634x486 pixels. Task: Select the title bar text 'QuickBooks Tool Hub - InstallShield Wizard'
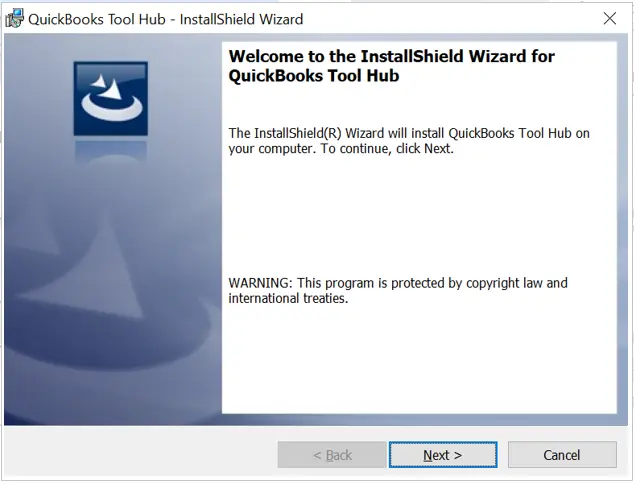166,19
